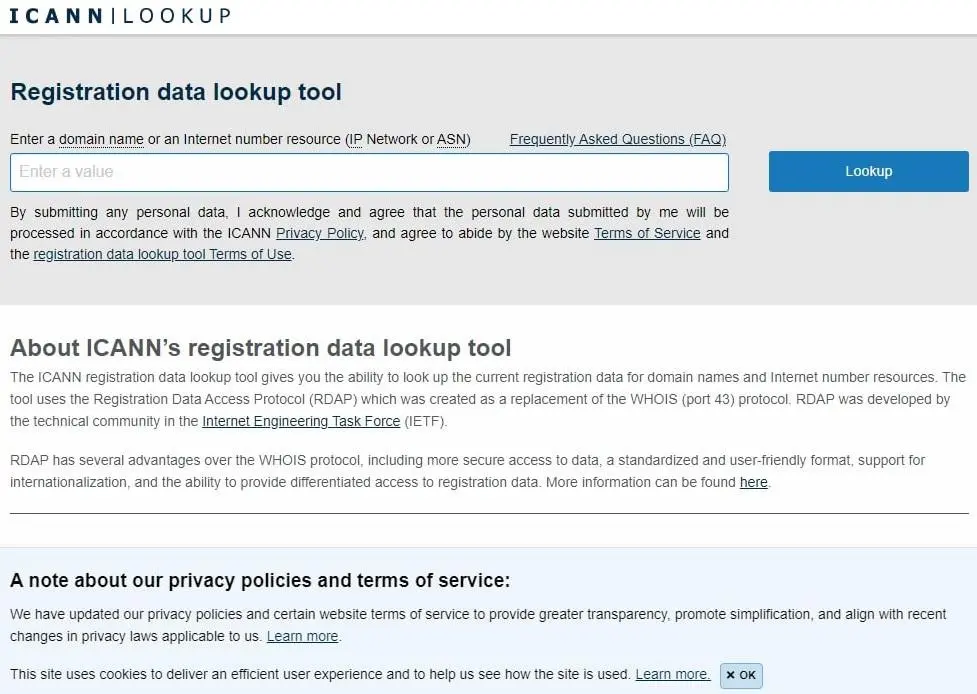
Task: Open registration data lookup tool Terms of Use
Action: (x=162, y=254)
